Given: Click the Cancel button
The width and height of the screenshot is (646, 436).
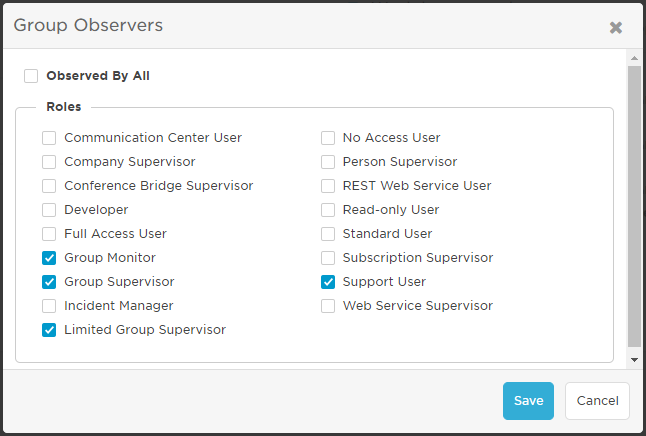Looking at the screenshot, I should 597,401.
